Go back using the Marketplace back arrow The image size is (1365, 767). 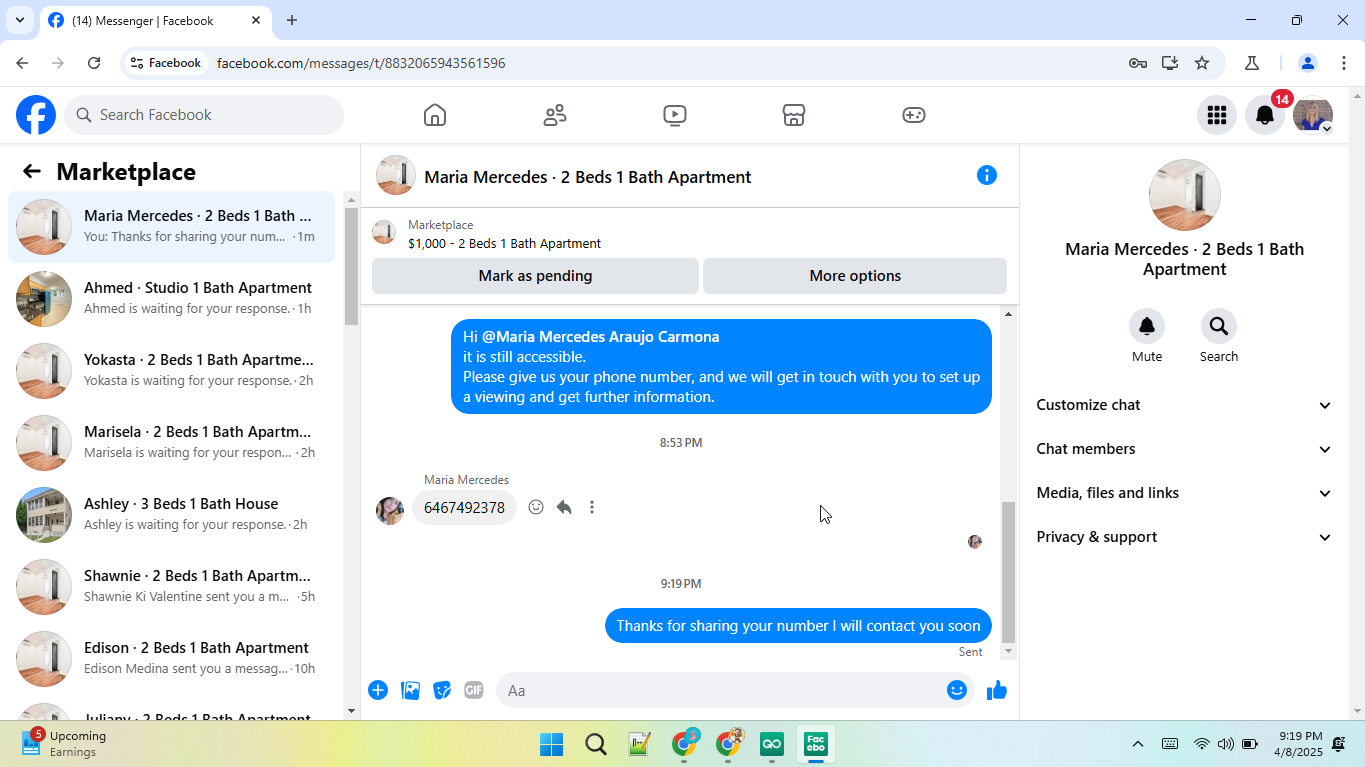[32, 171]
